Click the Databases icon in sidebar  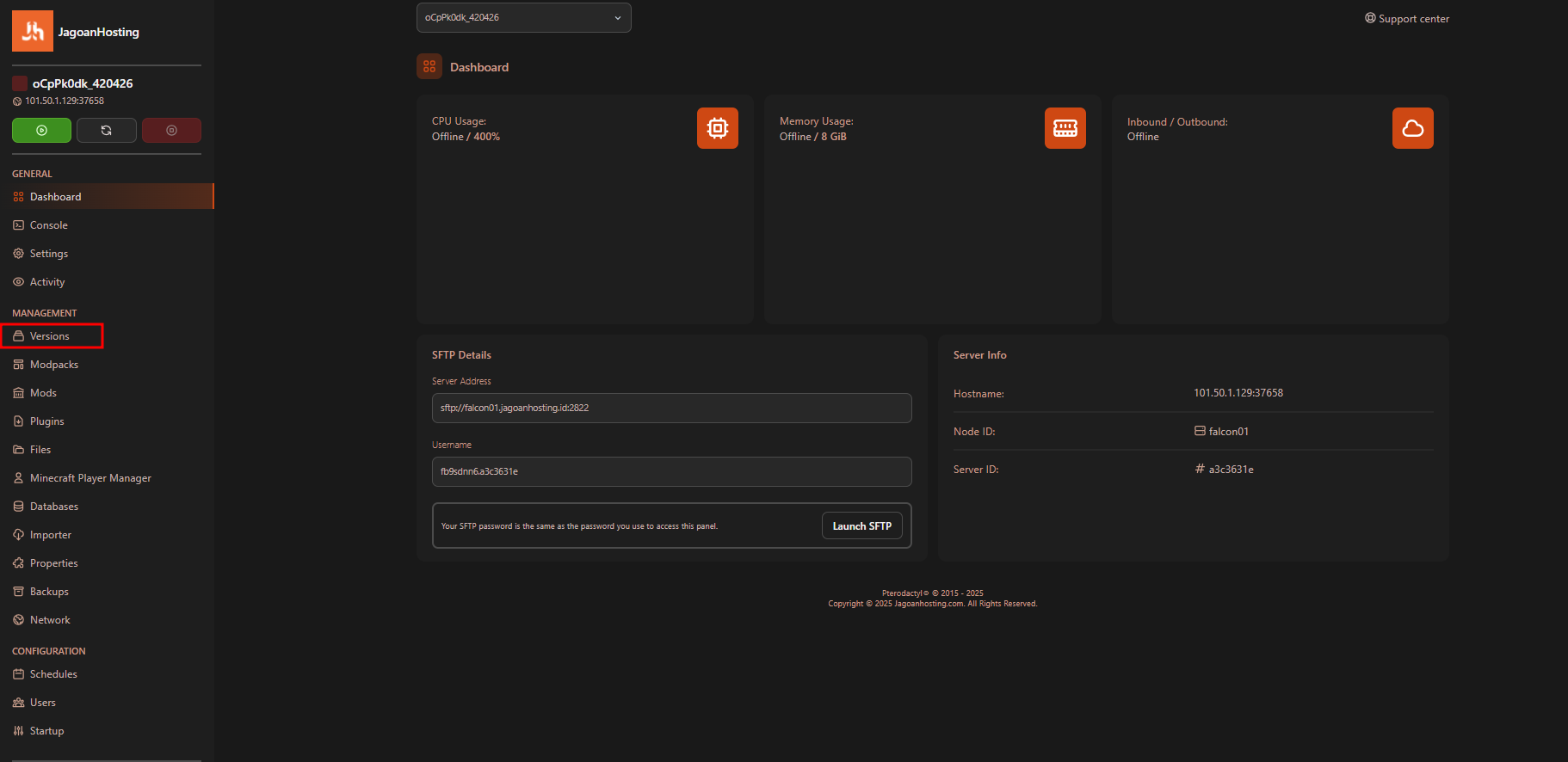point(18,507)
